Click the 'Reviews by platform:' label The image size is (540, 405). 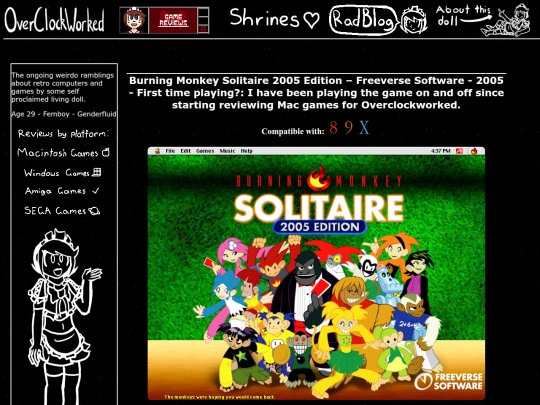[x=63, y=134]
